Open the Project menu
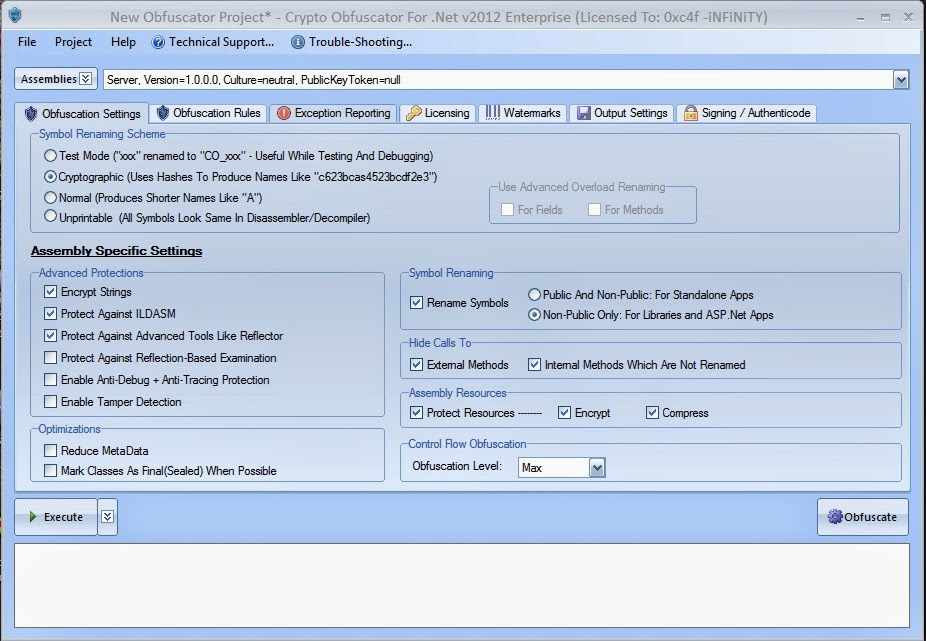926x641 pixels. pos(72,42)
